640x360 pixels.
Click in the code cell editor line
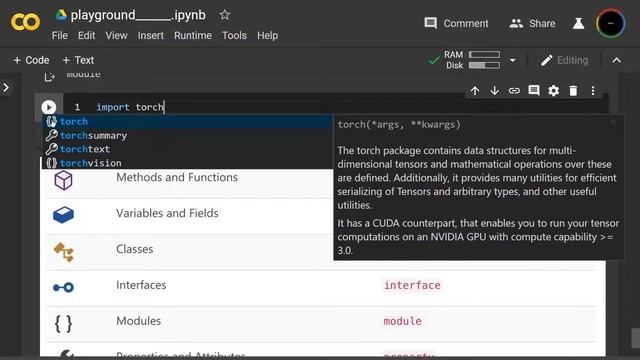(x=335, y=107)
